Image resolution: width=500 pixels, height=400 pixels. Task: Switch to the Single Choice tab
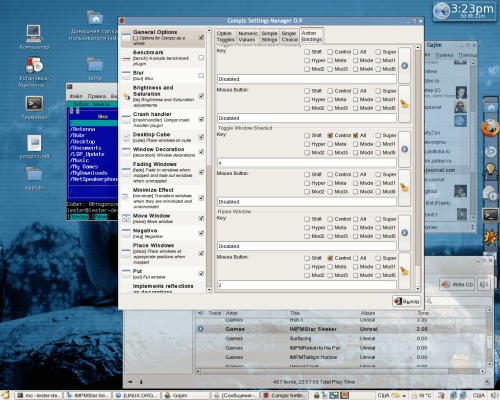(289, 36)
